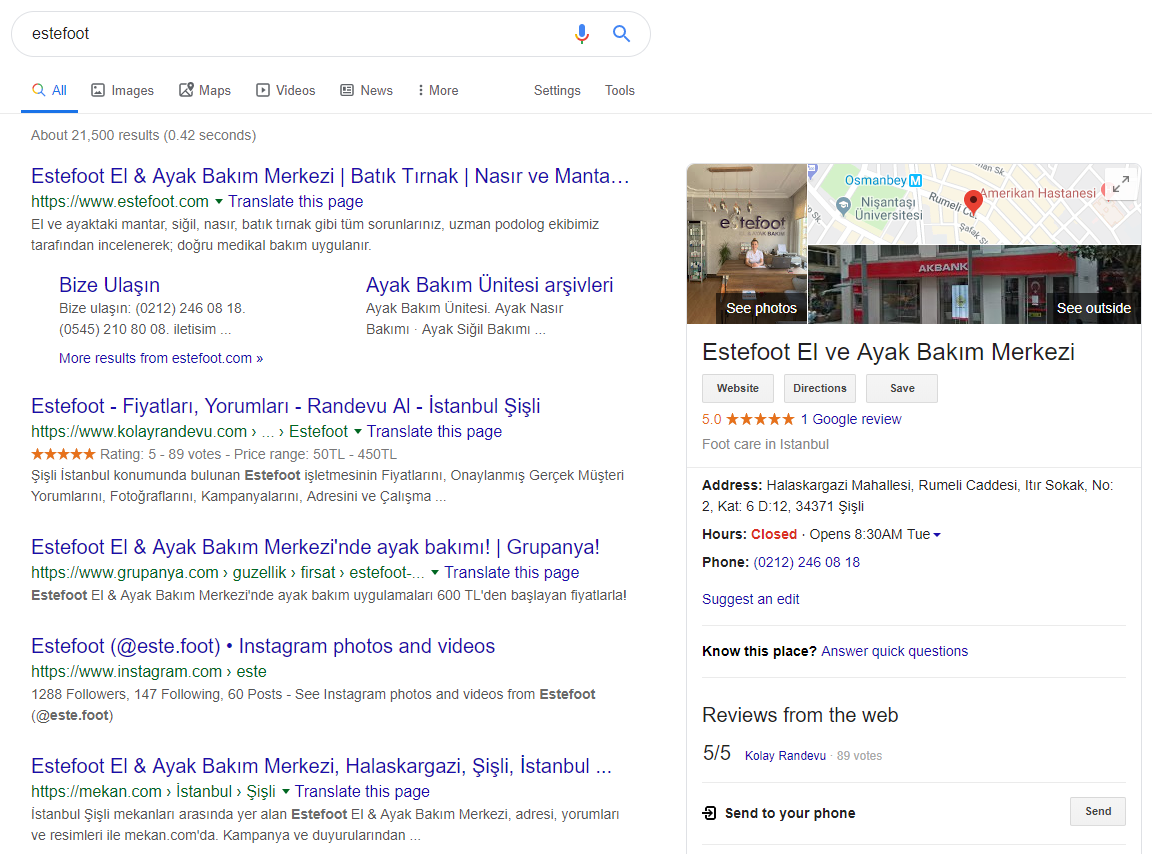Click Translate this page for estefoot.com
This screenshot has height=854, width=1152.
click(x=295, y=201)
